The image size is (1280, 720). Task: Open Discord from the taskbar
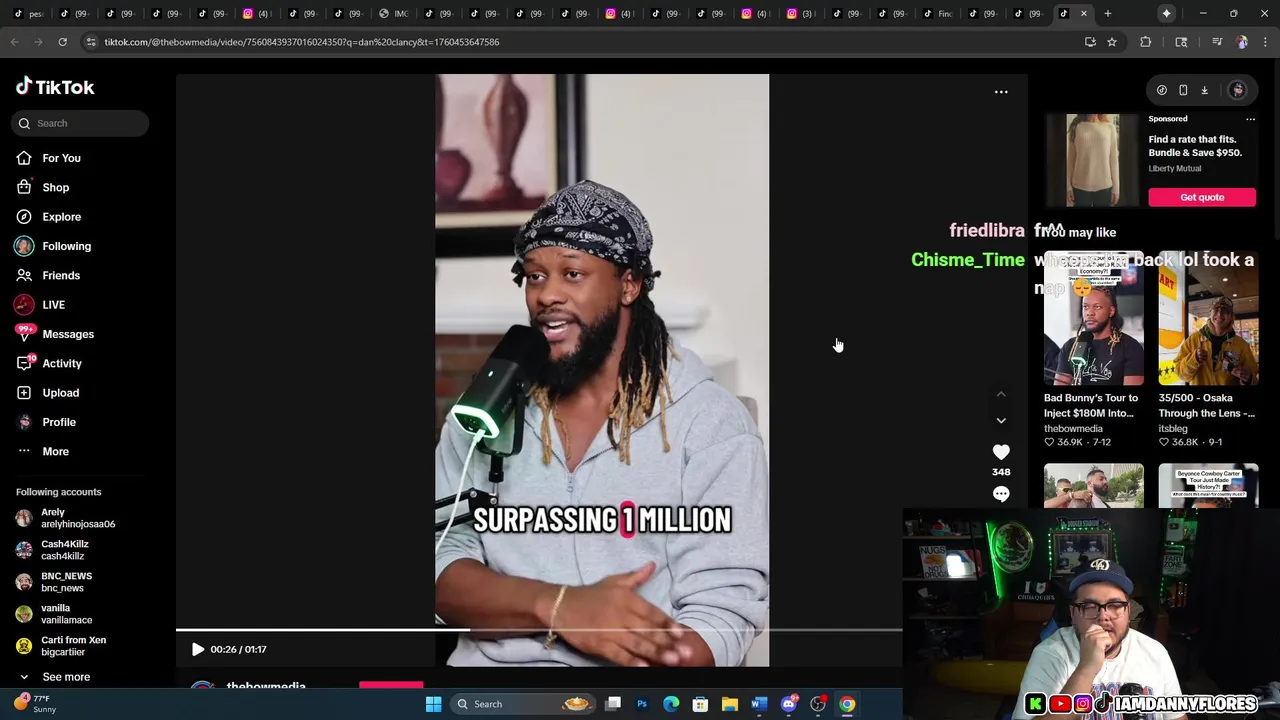coord(789,704)
